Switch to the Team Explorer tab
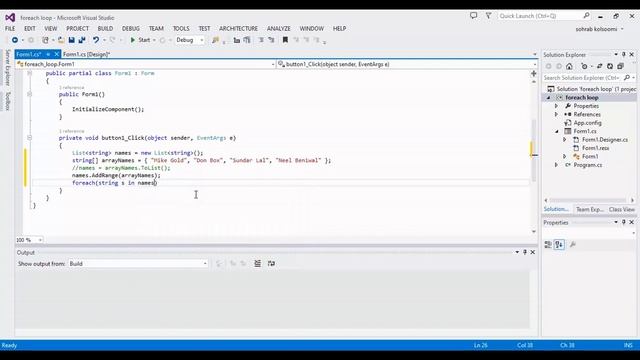The width and height of the screenshot is (640, 360). pyautogui.click(x=590, y=209)
